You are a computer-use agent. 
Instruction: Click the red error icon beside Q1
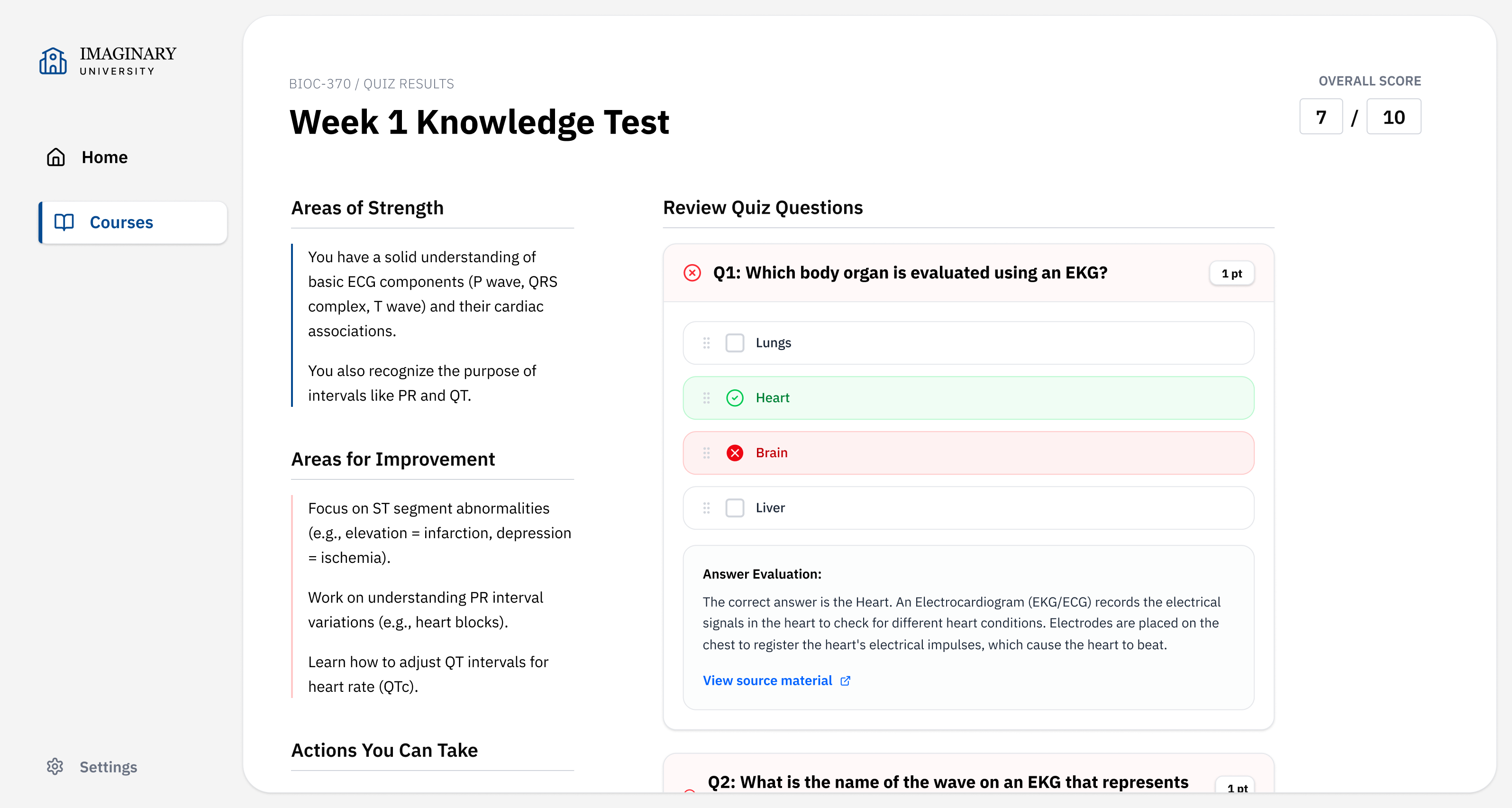click(x=692, y=273)
